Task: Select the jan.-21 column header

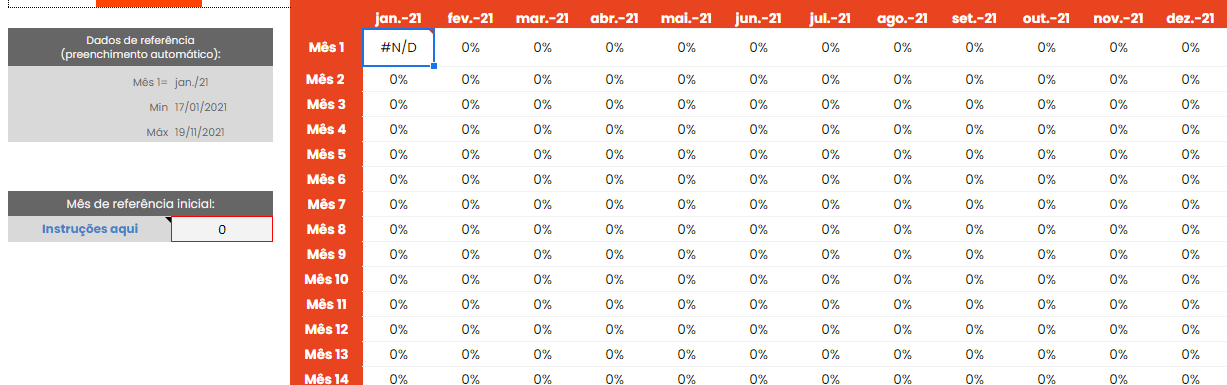Action: point(398,18)
